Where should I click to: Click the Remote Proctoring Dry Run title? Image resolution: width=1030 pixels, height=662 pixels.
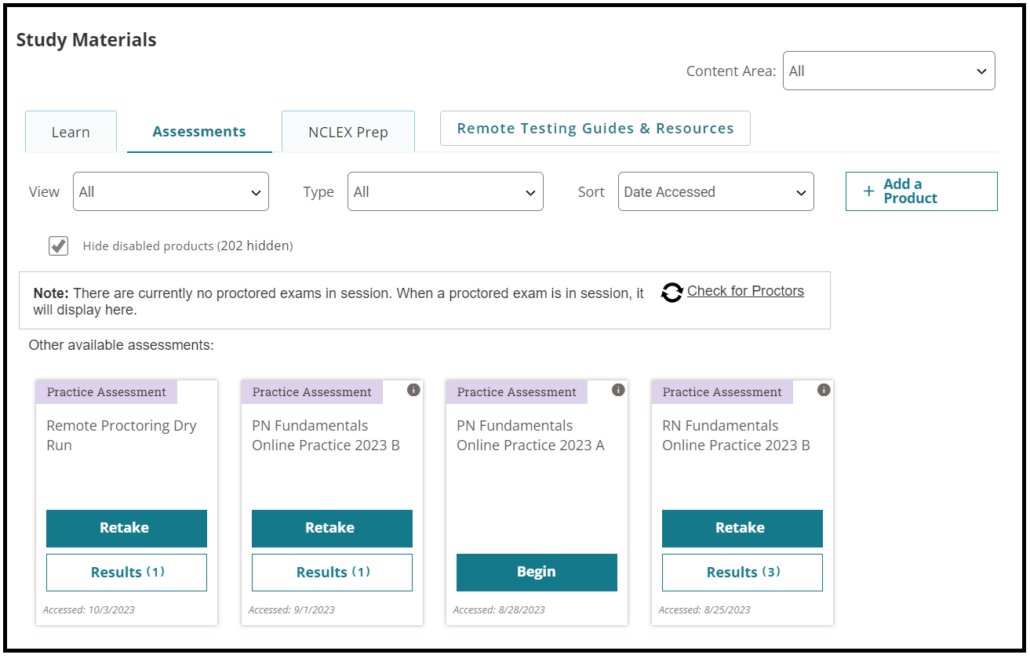tap(122, 435)
